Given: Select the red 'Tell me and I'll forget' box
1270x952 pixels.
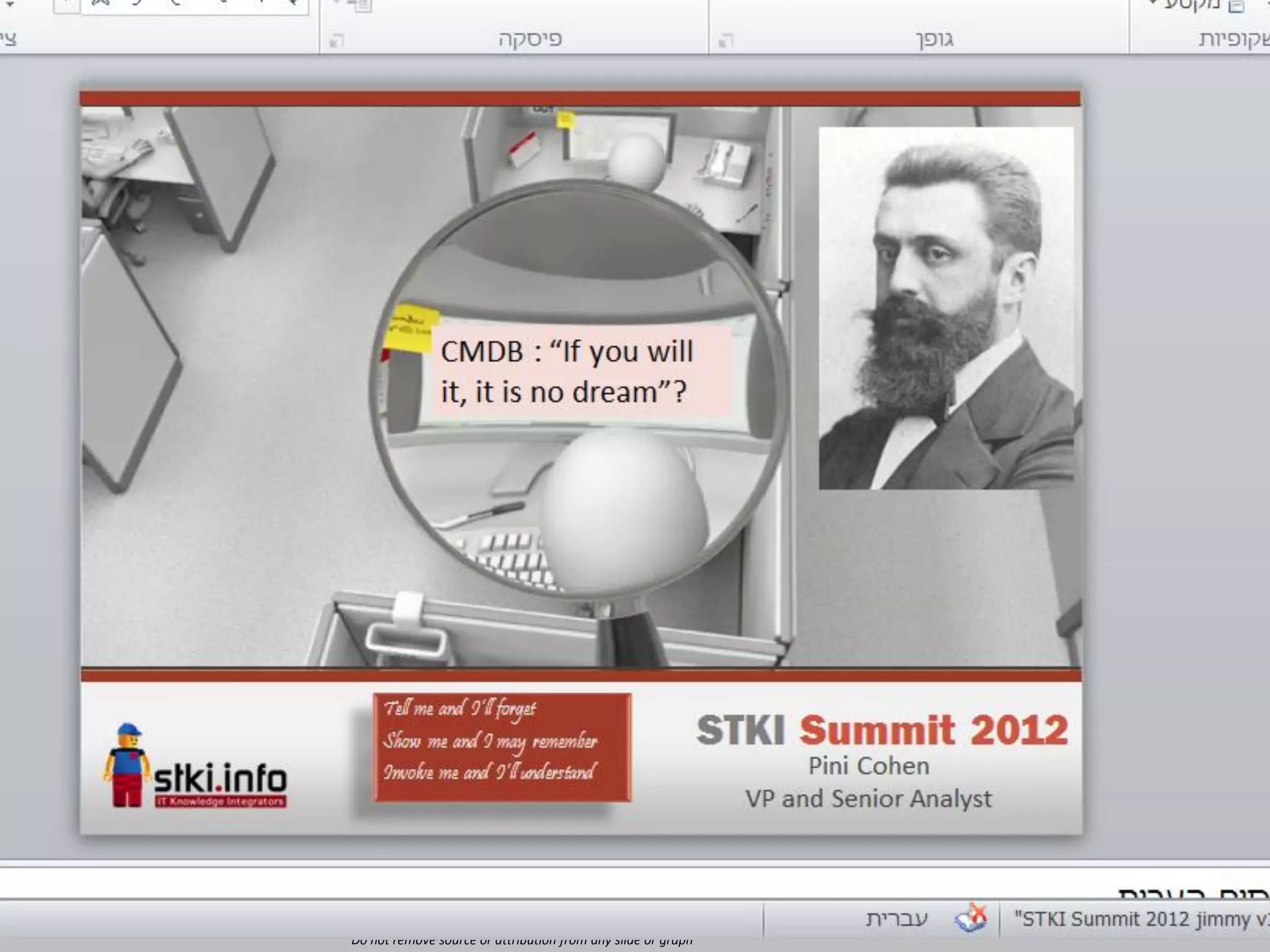Looking at the screenshot, I should [502, 747].
